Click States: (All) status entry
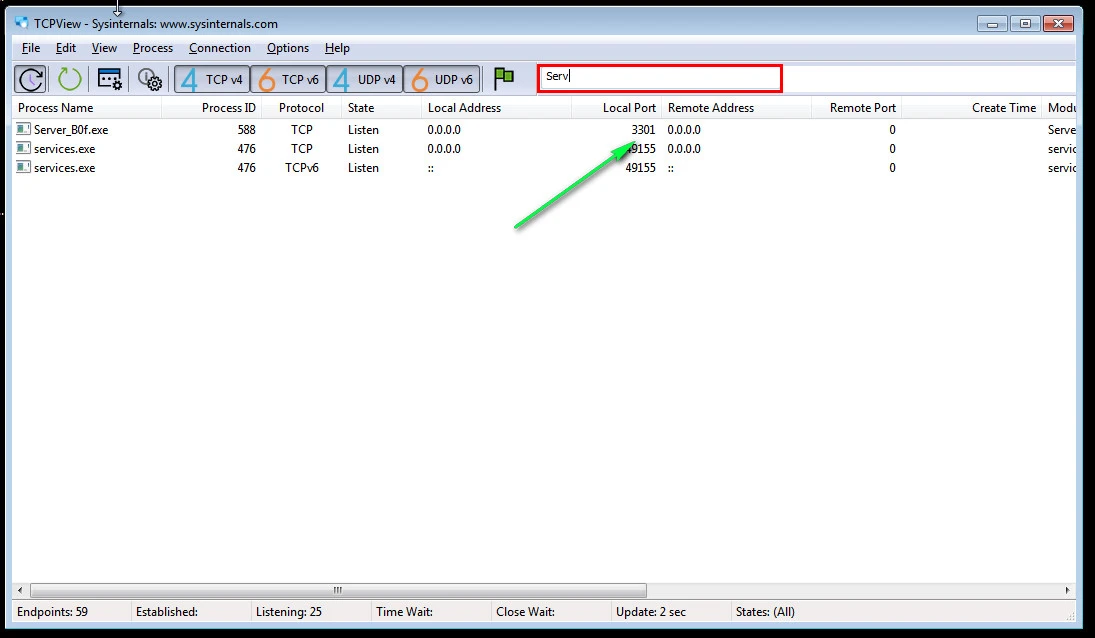1095x638 pixels. coord(765,612)
